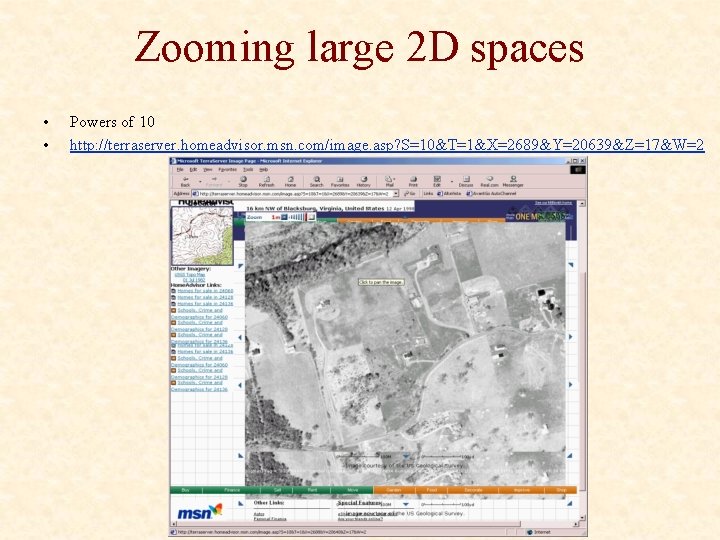The width and height of the screenshot is (720, 540).
Task: Open the View menu
Action: click(x=208, y=169)
